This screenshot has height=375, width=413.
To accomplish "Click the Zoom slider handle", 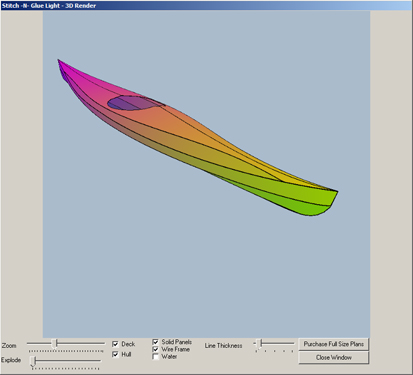I will (x=55, y=343).
